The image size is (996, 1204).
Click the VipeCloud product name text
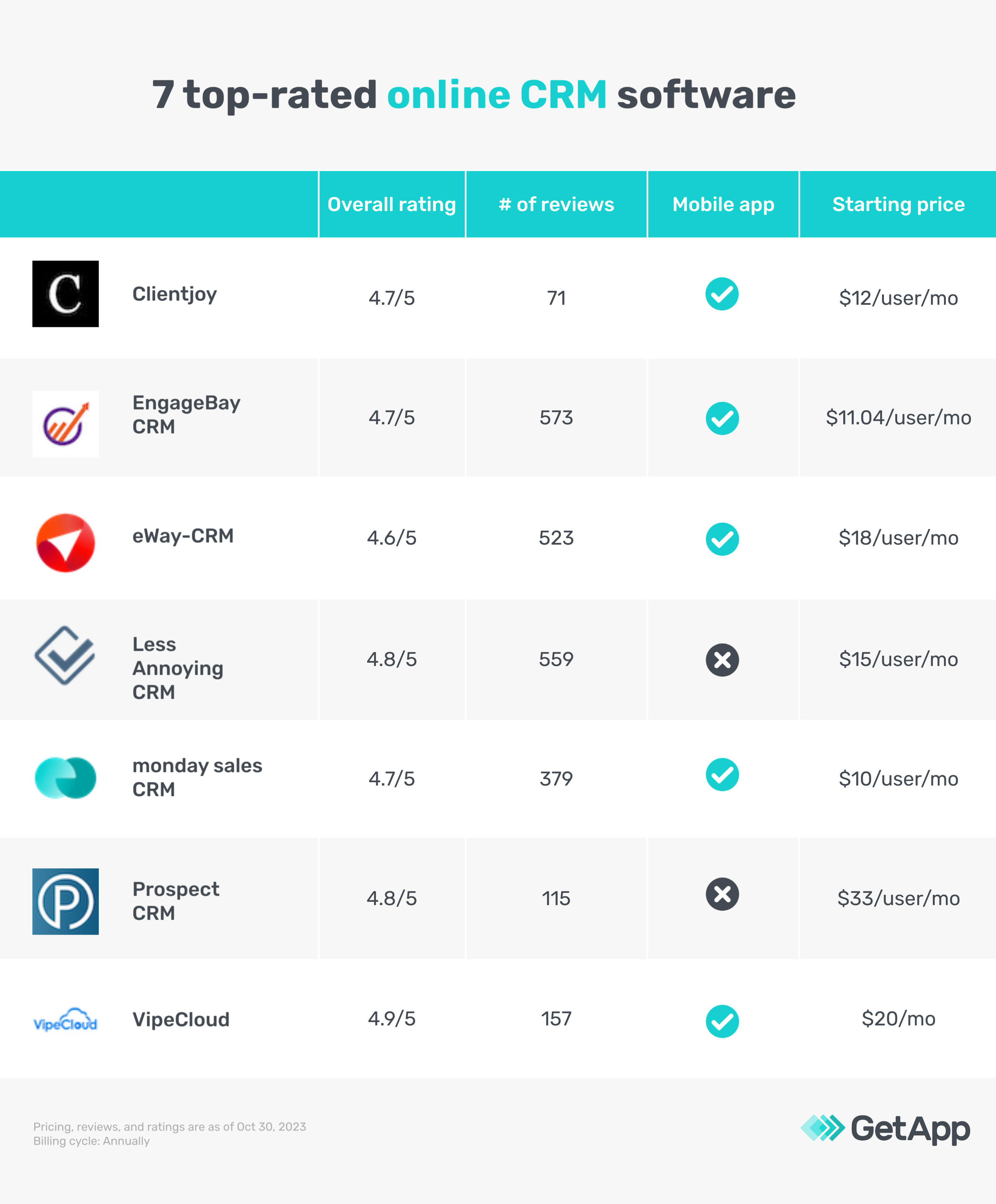pyautogui.click(x=181, y=1020)
